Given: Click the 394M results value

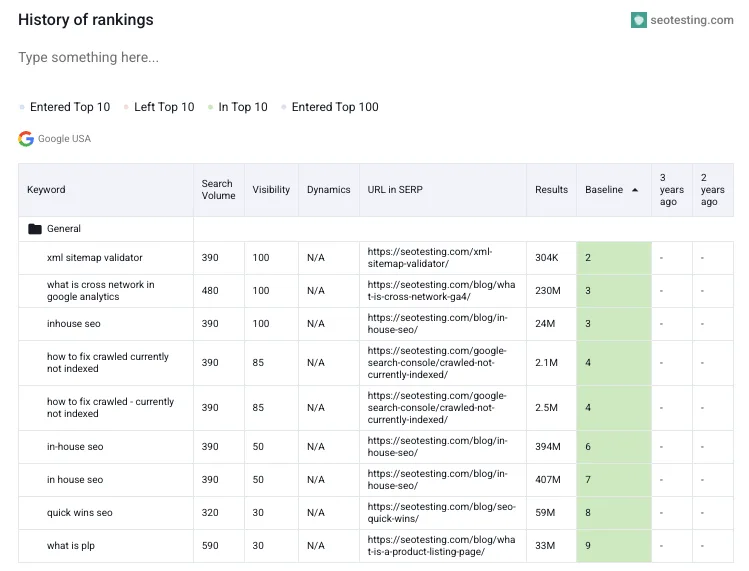Looking at the screenshot, I should pyautogui.click(x=547, y=447).
